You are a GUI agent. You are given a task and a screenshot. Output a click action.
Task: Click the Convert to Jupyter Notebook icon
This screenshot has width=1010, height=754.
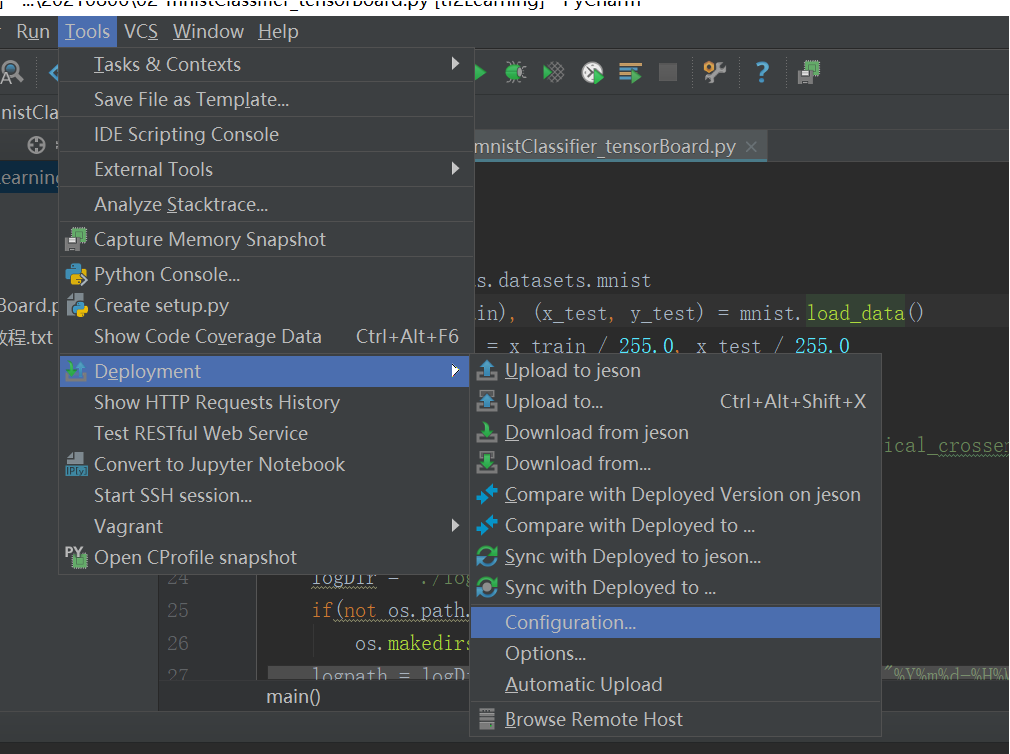pyautogui.click(x=77, y=464)
